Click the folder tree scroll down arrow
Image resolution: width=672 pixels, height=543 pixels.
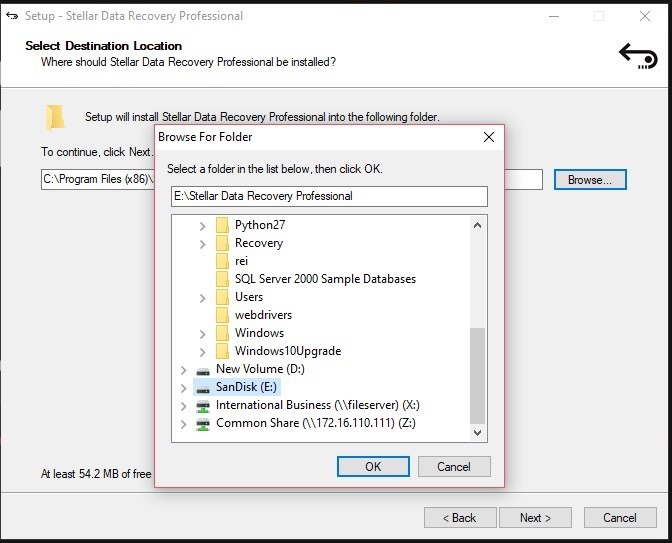tap(477, 433)
